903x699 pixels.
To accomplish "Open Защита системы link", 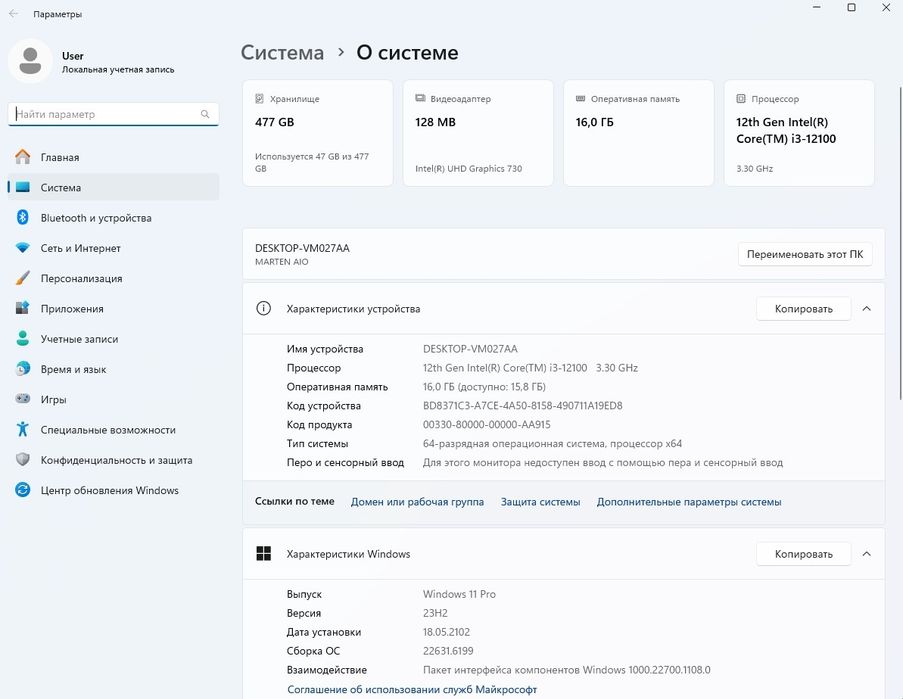I will [540, 502].
